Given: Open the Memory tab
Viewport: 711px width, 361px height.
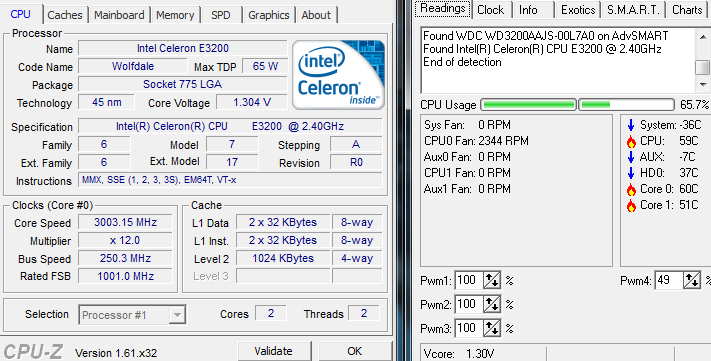Looking at the screenshot, I should pyautogui.click(x=175, y=15).
